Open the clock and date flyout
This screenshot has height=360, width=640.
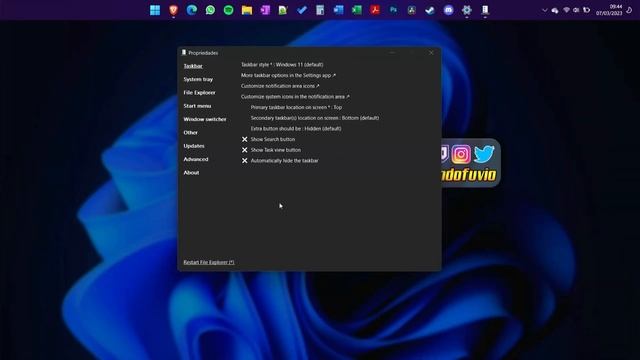click(609, 10)
